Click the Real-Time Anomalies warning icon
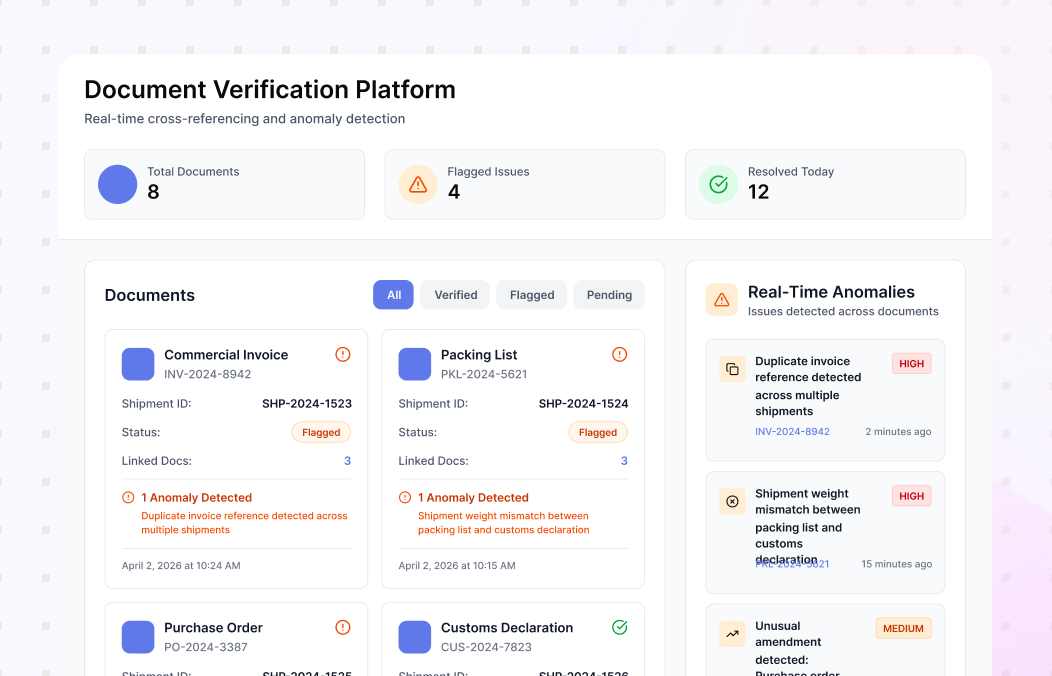The image size is (1052, 676). tap(722, 300)
